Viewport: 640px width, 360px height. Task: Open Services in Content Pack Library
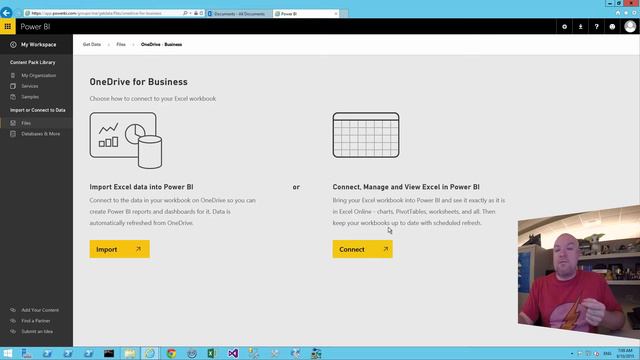point(30,86)
